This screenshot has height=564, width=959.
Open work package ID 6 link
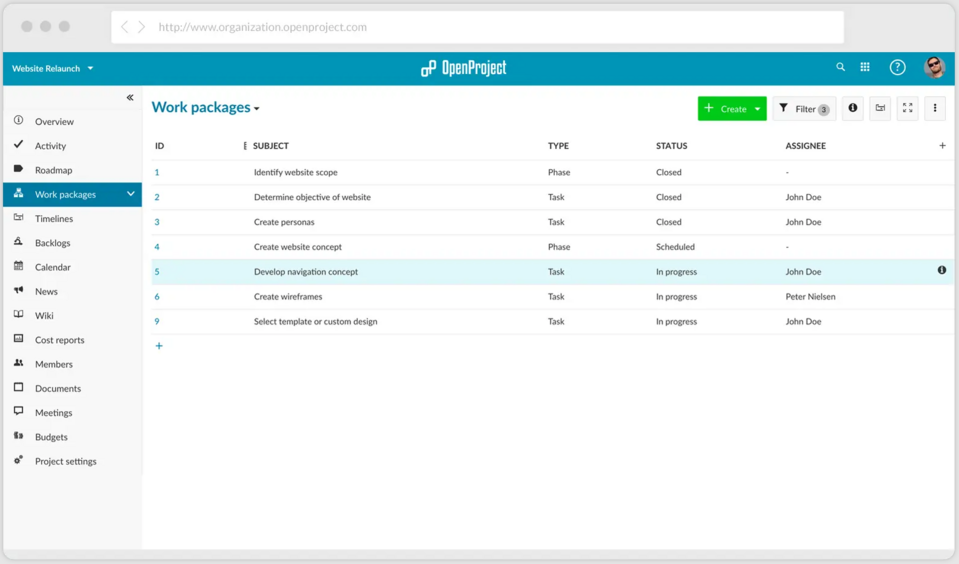[x=157, y=297]
